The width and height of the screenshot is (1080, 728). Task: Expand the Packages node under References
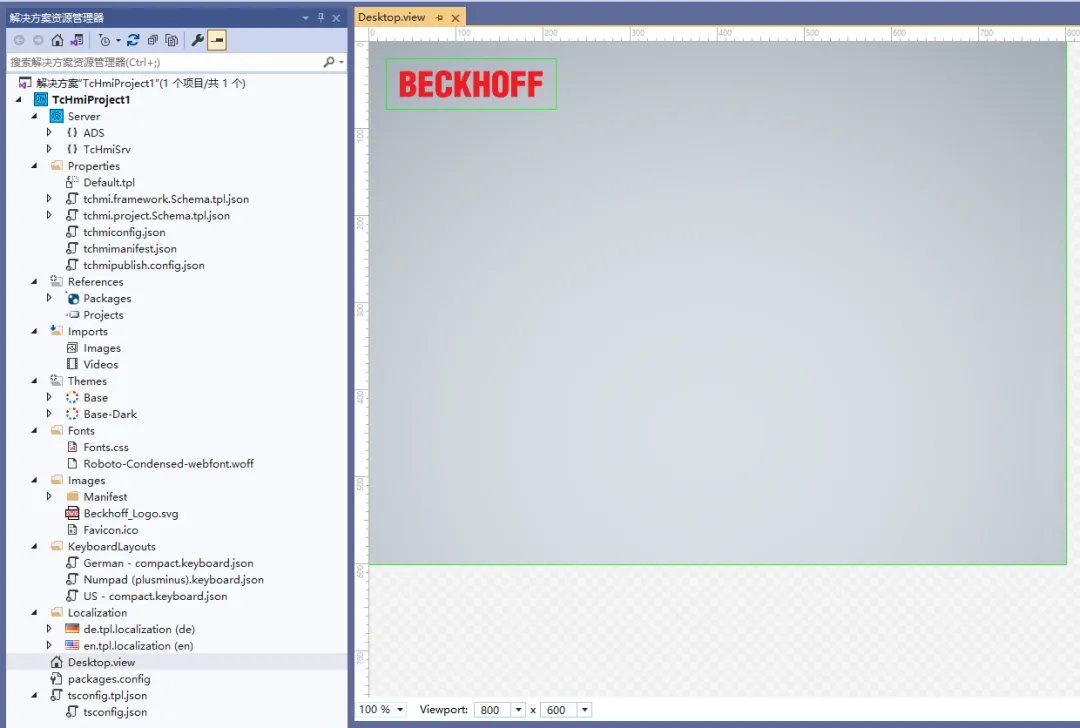pyautogui.click(x=49, y=298)
